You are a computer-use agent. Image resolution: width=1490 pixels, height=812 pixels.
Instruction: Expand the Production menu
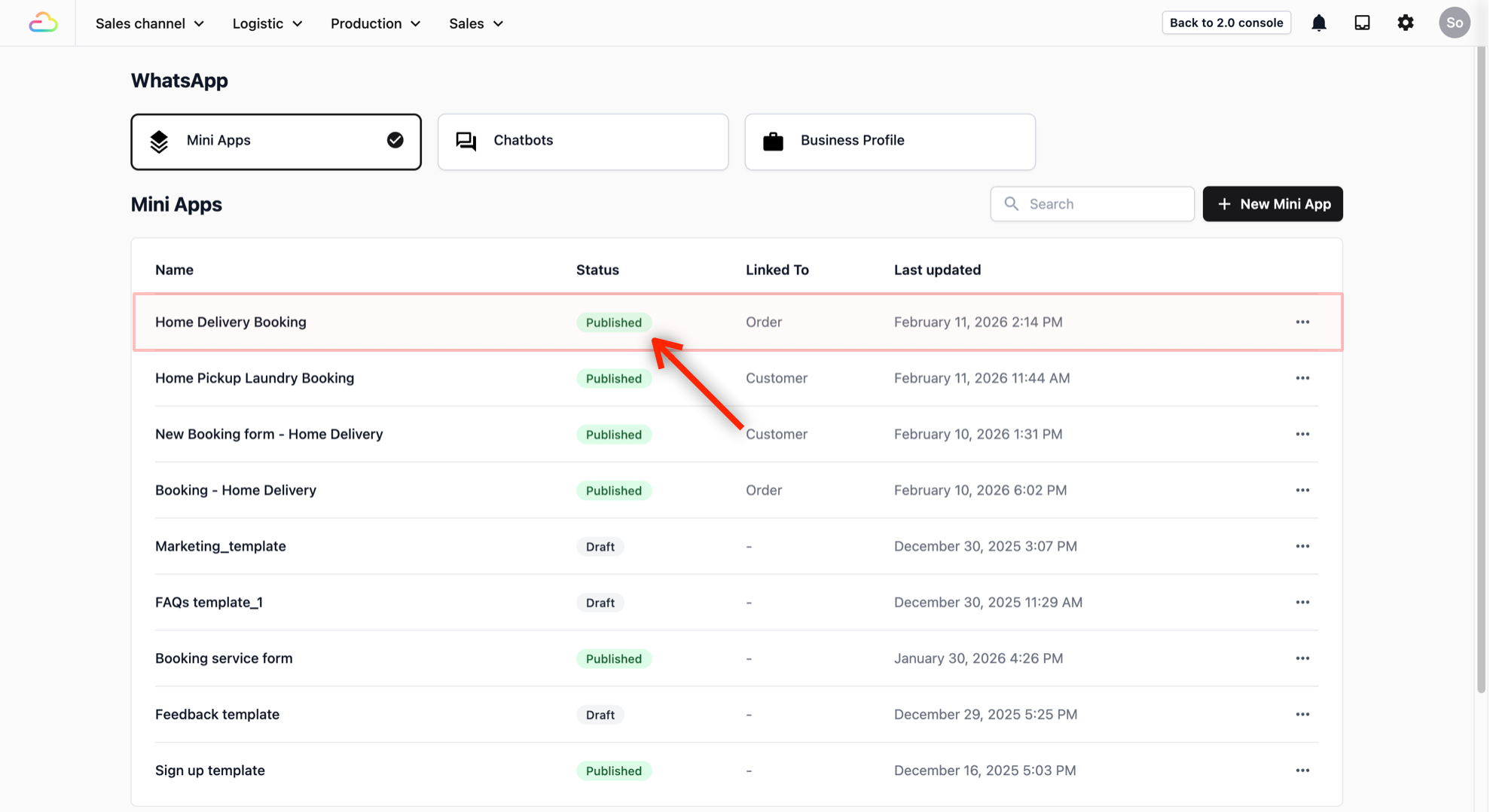(375, 23)
